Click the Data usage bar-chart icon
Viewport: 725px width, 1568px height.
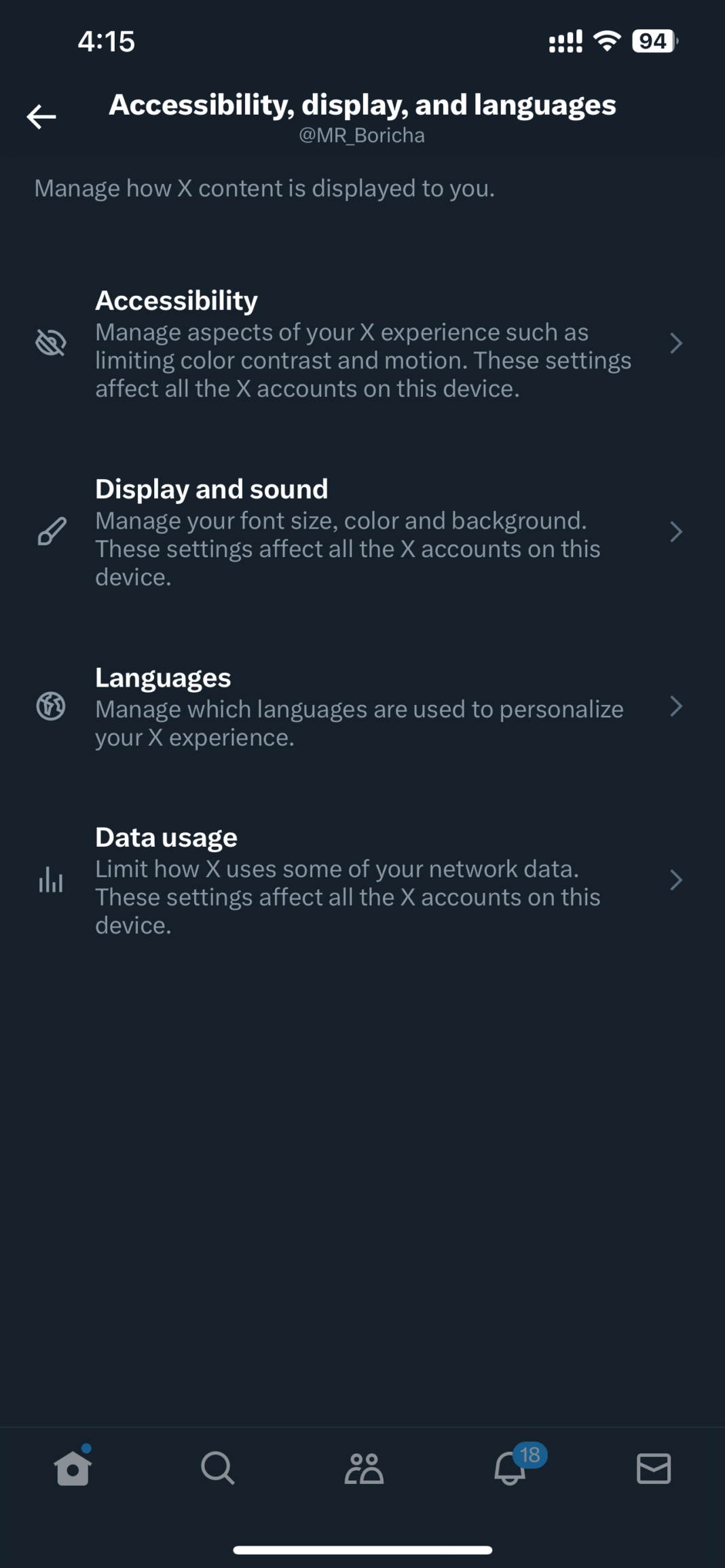tap(52, 881)
